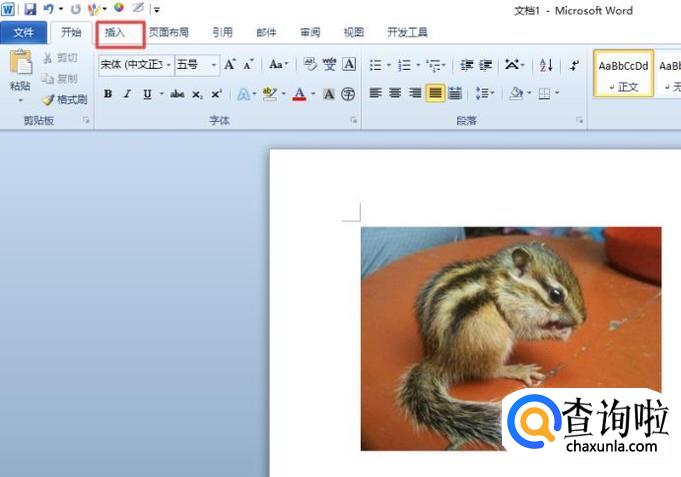Click the Paste (粘贴) clipboard icon
Image resolution: width=681 pixels, height=477 pixels.
[20, 64]
